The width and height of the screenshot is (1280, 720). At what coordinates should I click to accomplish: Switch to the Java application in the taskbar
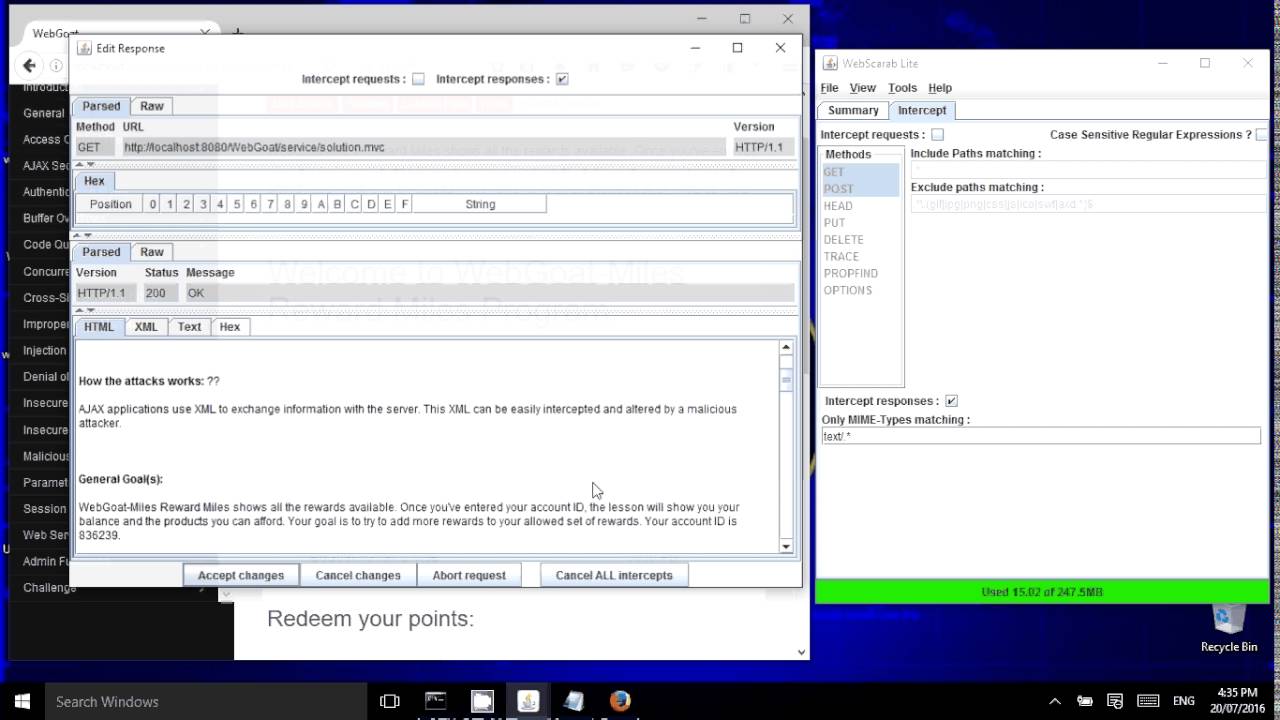[x=528, y=701]
